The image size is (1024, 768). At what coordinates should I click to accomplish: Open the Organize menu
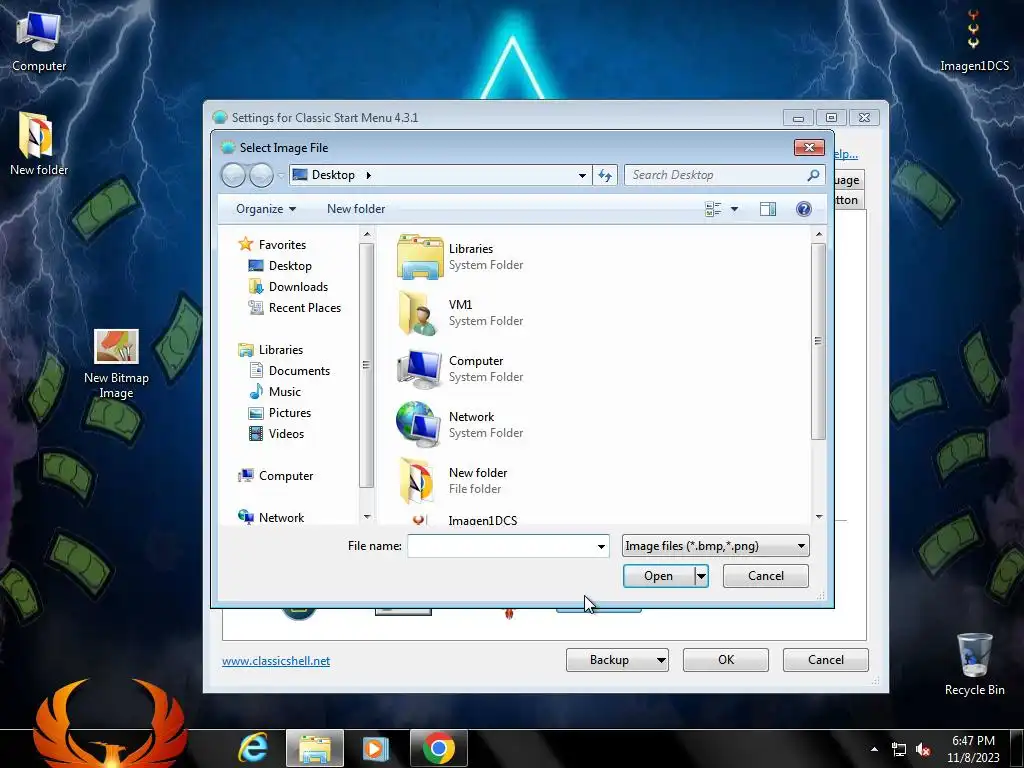(266, 209)
